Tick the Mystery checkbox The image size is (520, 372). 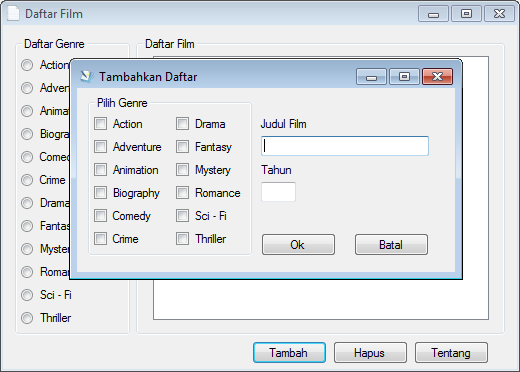click(x=182, y=170)
